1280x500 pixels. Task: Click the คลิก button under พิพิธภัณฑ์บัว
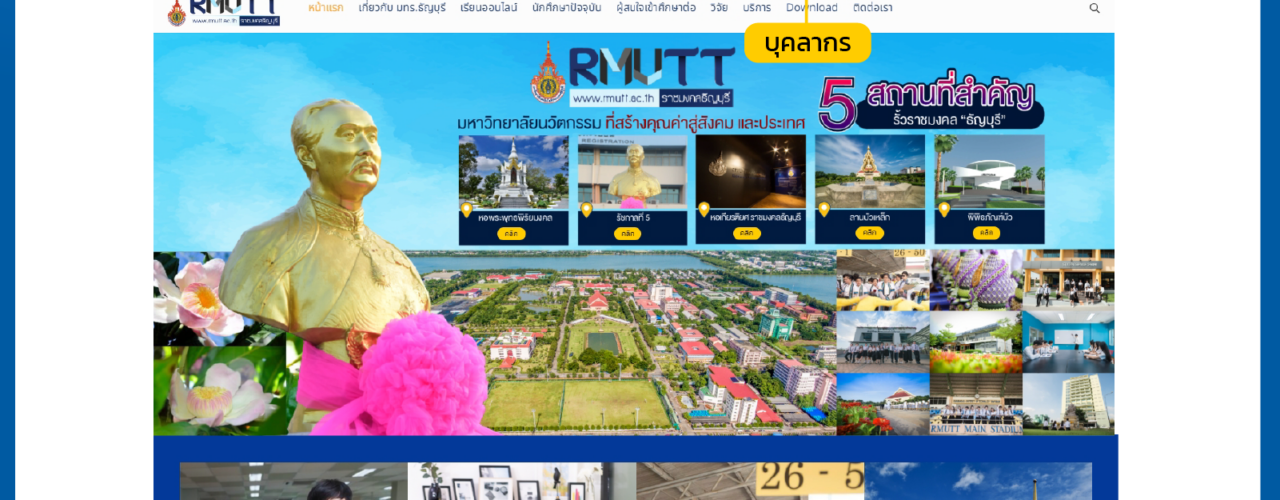[987, 232]
